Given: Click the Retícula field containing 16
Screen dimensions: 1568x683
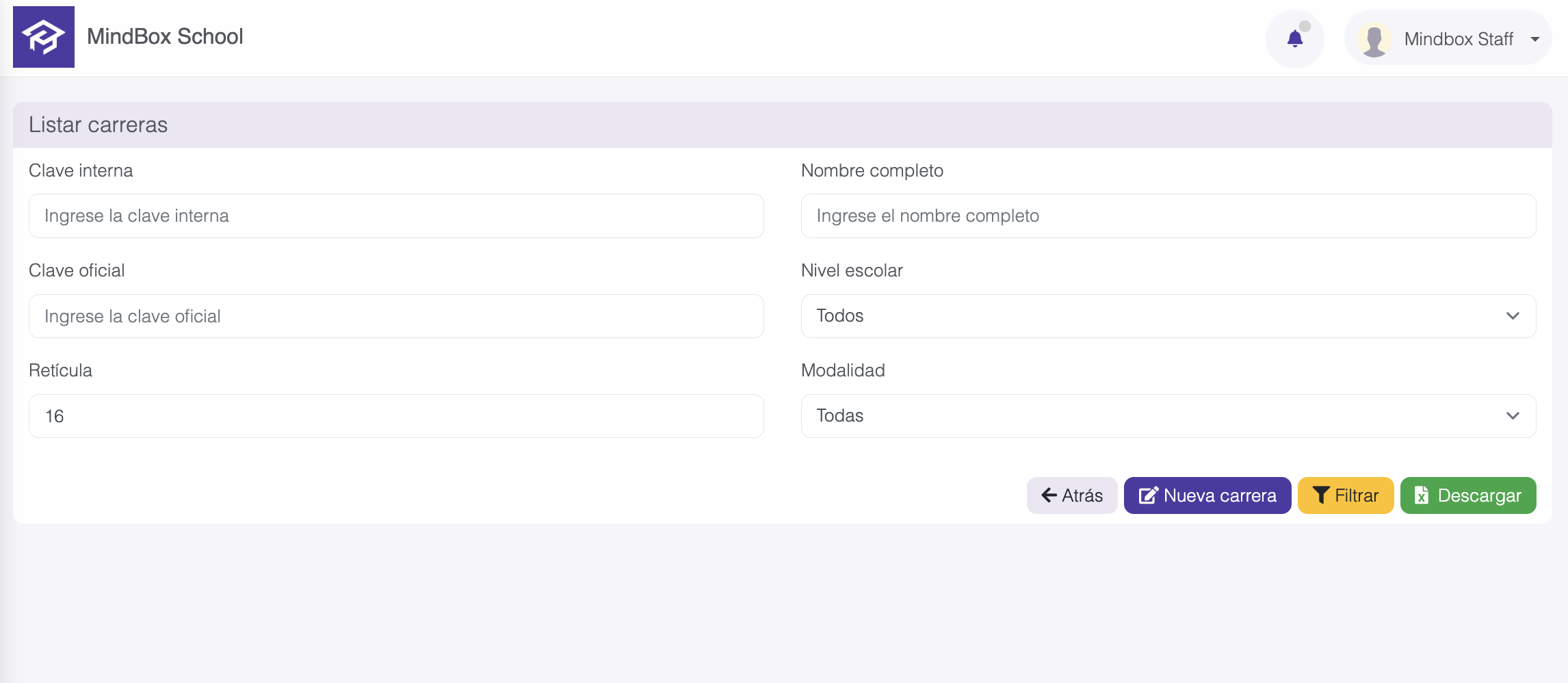Looking at the screenshot, I should (396, 416).
